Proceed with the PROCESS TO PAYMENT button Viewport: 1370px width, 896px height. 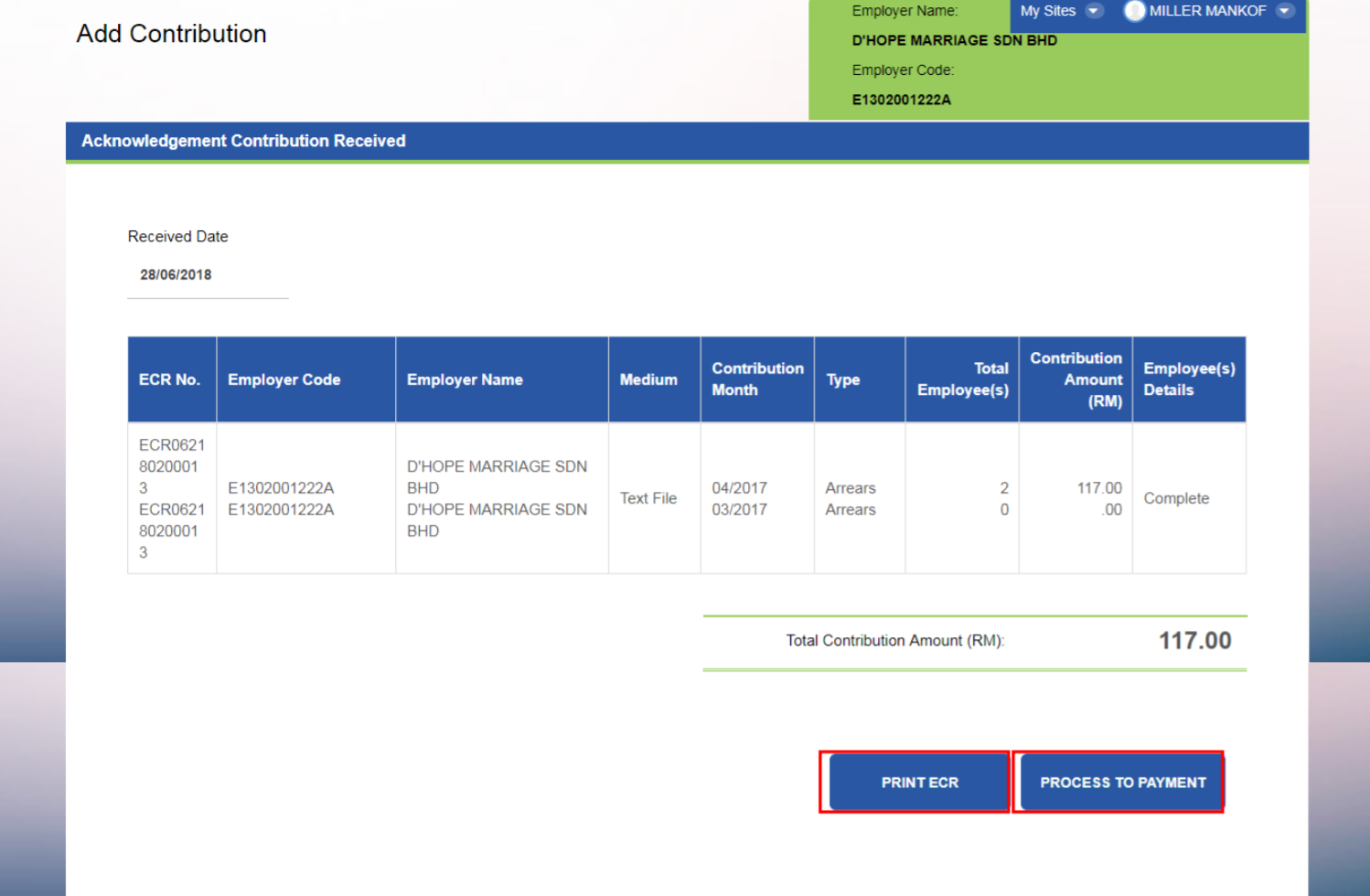(1122, 783)
